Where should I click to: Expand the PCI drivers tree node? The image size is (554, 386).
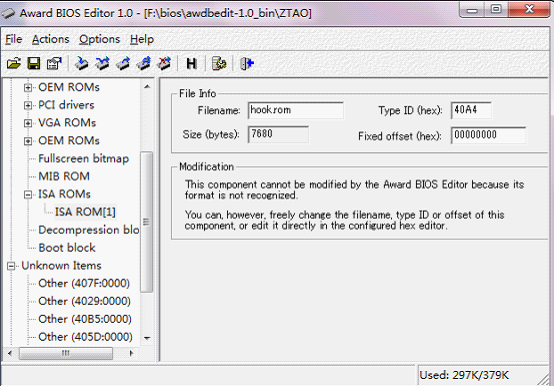point(28,105)
